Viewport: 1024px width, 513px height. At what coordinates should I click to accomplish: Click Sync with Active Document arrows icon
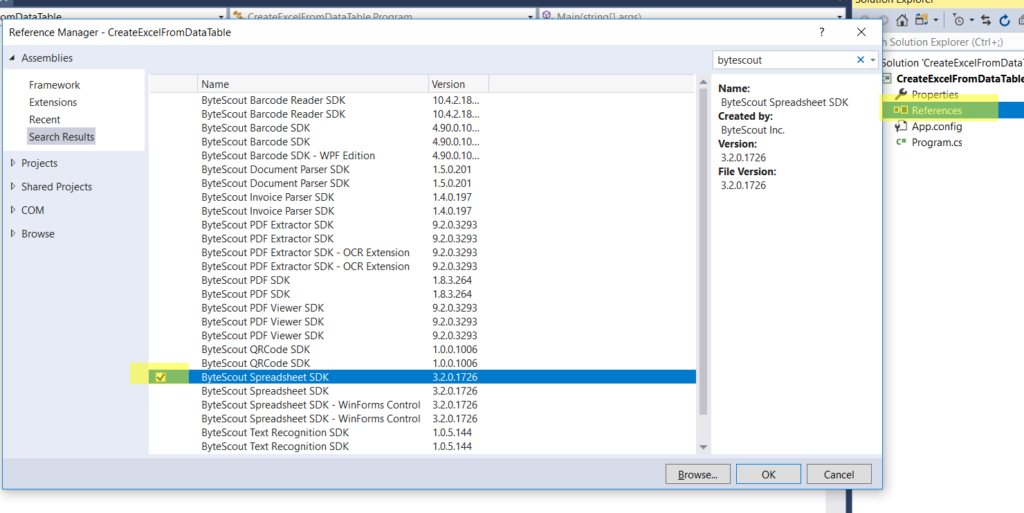pyautogui.click(x=986, y=20)
